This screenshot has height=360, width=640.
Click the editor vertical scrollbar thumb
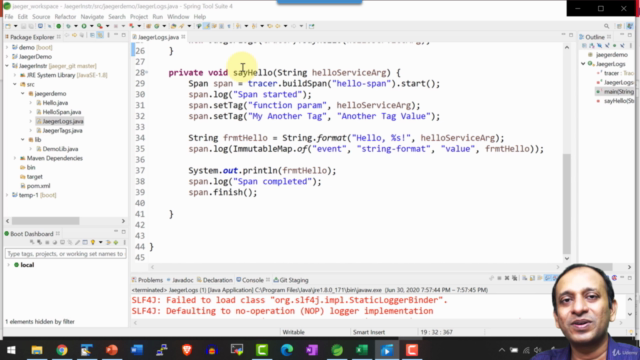pos(567,203)
